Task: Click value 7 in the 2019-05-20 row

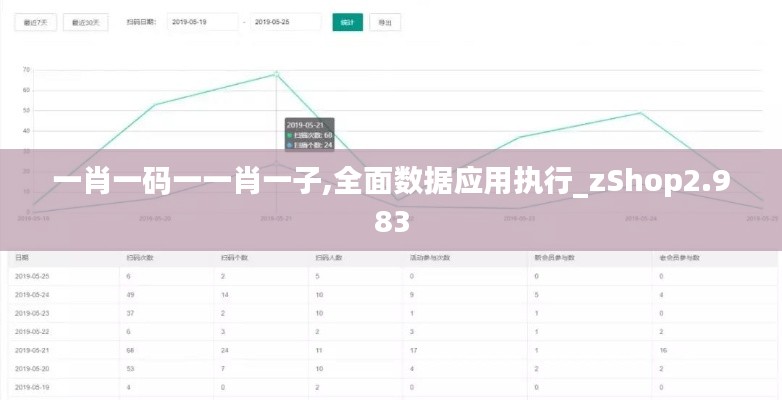Action: click(223, 369)
